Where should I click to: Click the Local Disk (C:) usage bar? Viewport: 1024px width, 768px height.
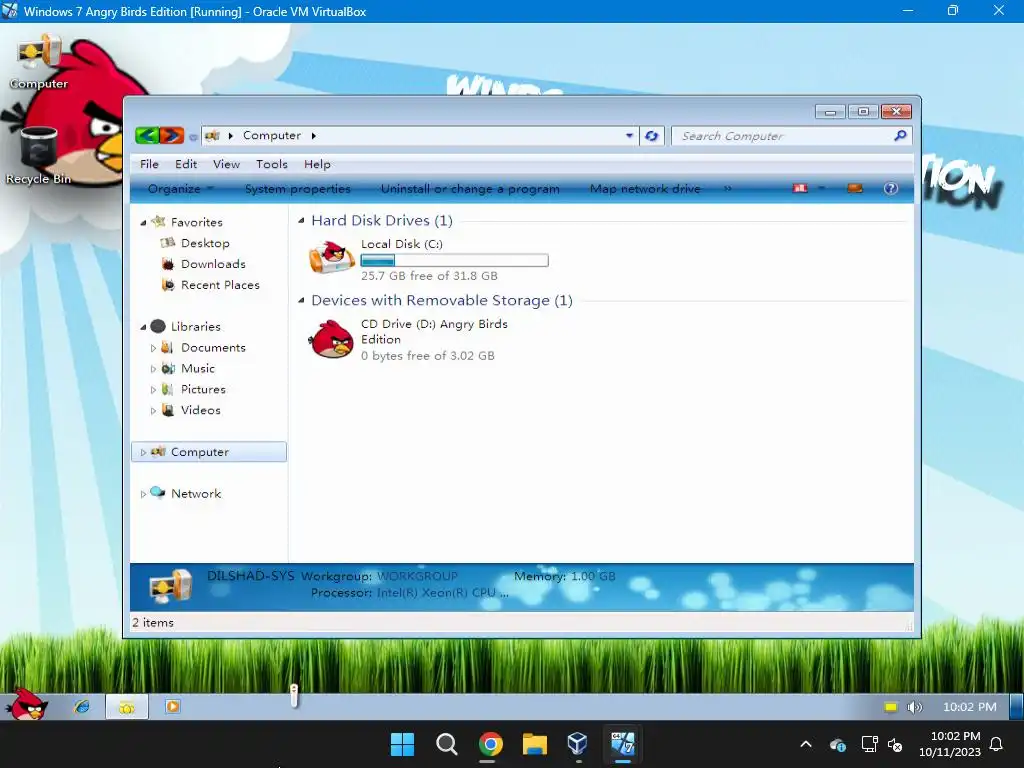click(455, 260)
